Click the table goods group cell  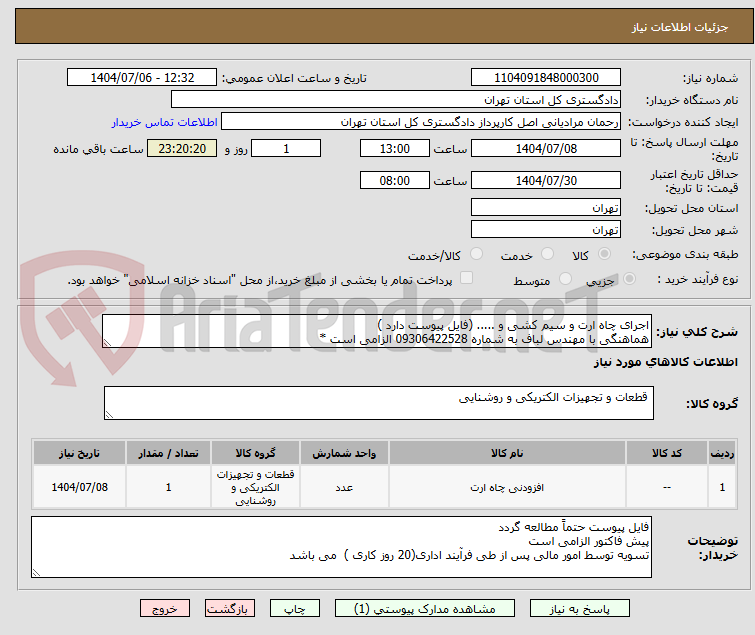(255, 487)
